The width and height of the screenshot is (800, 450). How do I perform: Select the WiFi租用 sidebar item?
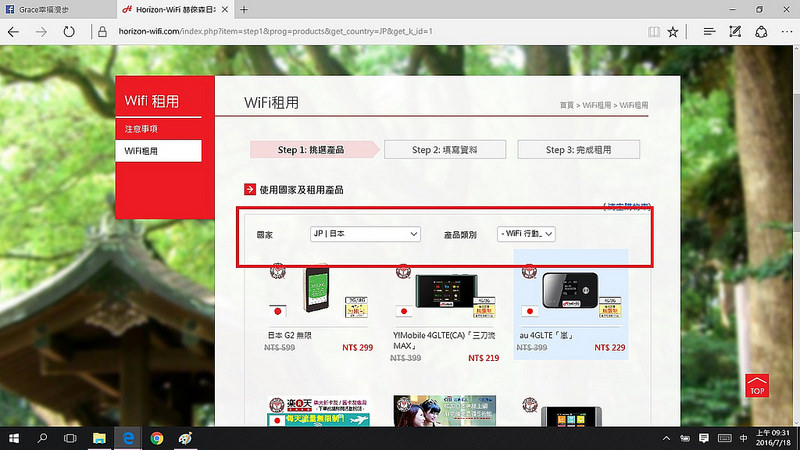158,151
